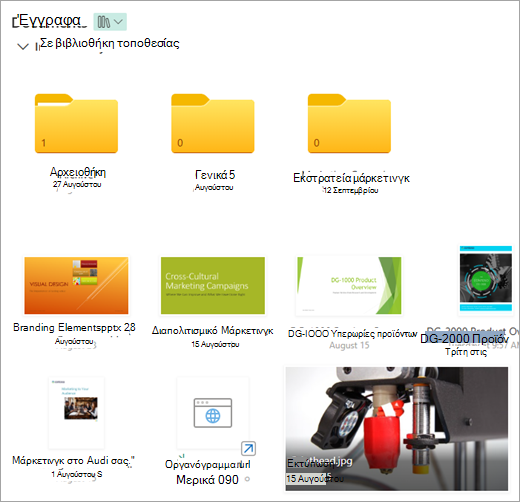The width and height of the screenshot is (520, 502).
Task: Click the 'DG-1000 Υπερωρίες προϊόντων' file name
Action: (x=353, y=334)
